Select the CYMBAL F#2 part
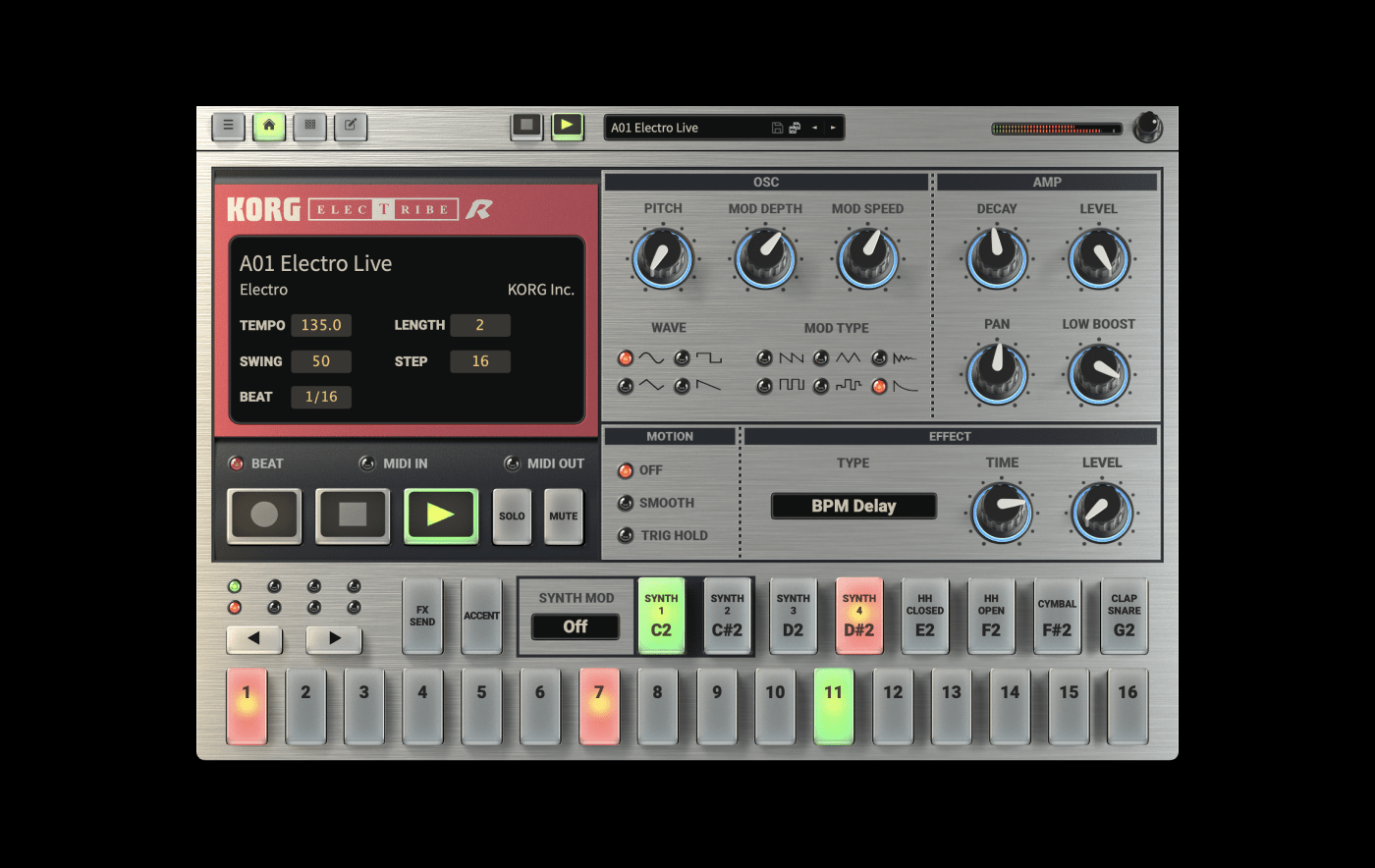This screenshot has height=868, width=1375. 1057,616
